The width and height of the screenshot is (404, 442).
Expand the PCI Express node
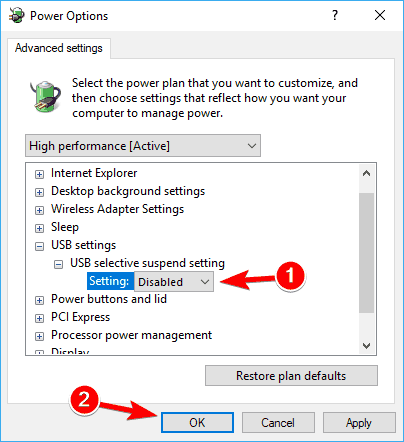(x=39, y=318)
